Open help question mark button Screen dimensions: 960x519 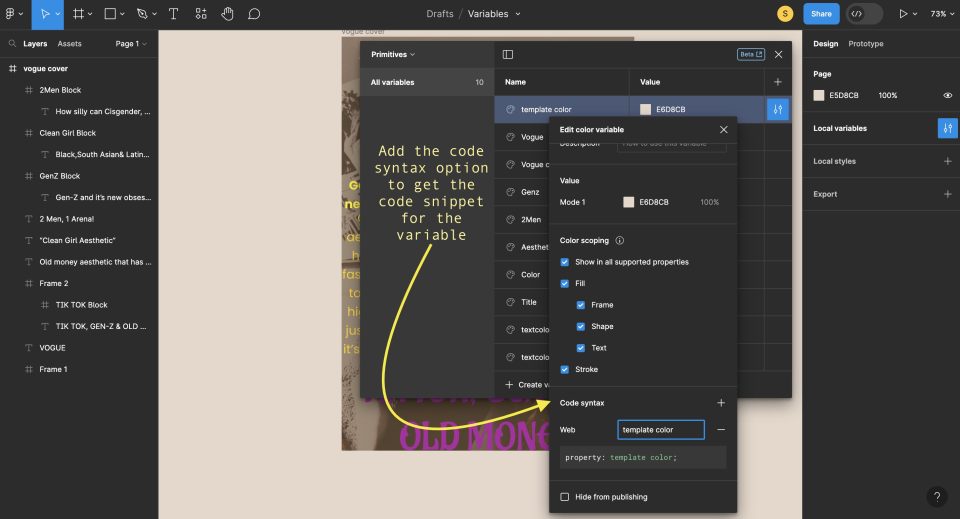click(x=936, y=497)
